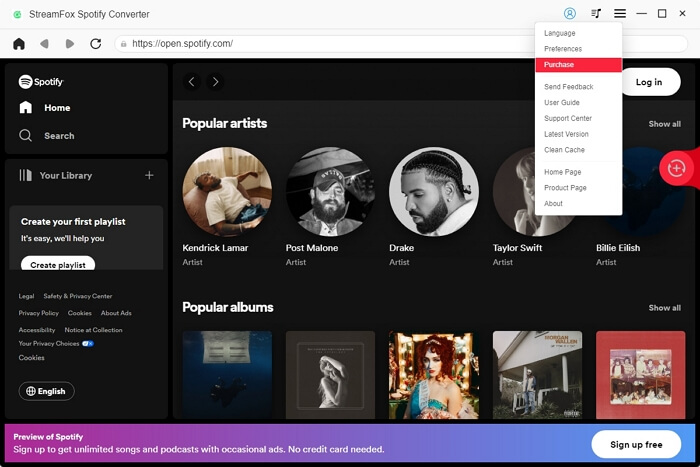This screenshot has height=467, width=700.
Task: Open Home Page menu entry
Action: [562, 172]
